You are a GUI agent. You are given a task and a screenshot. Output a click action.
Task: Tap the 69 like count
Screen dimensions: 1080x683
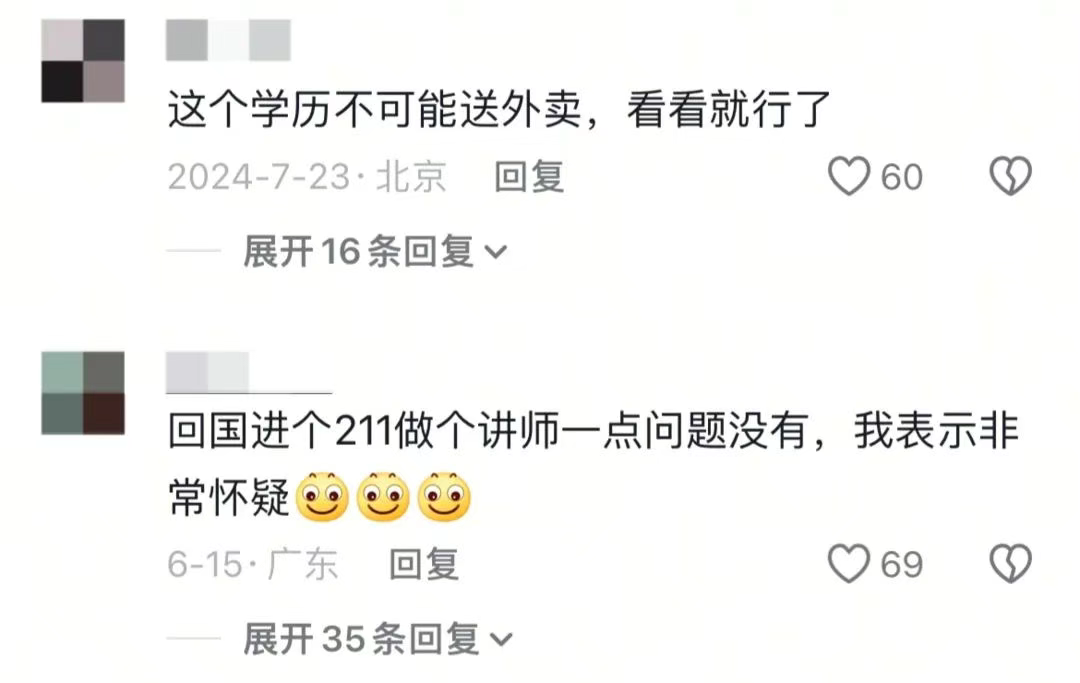902,565
